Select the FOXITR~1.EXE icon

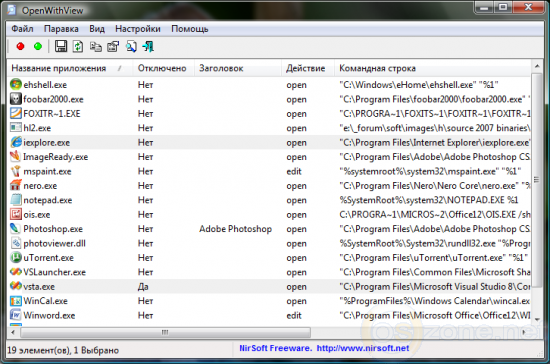[15, 113]
